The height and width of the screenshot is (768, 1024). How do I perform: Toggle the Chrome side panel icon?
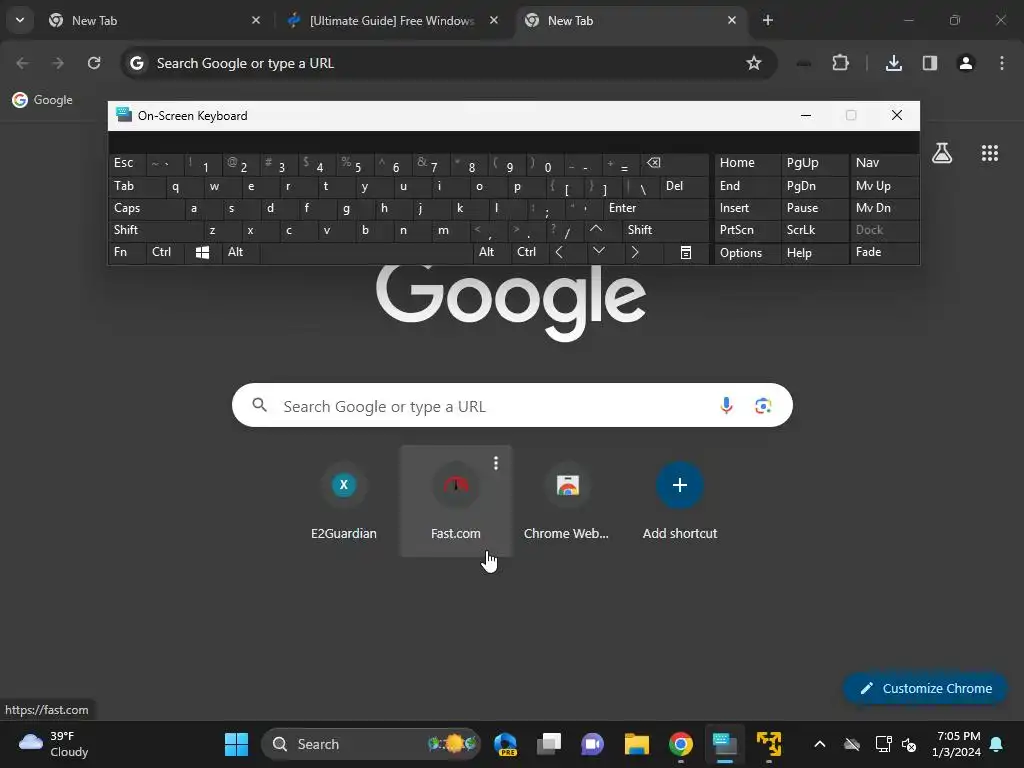click(x=929, y=63)
